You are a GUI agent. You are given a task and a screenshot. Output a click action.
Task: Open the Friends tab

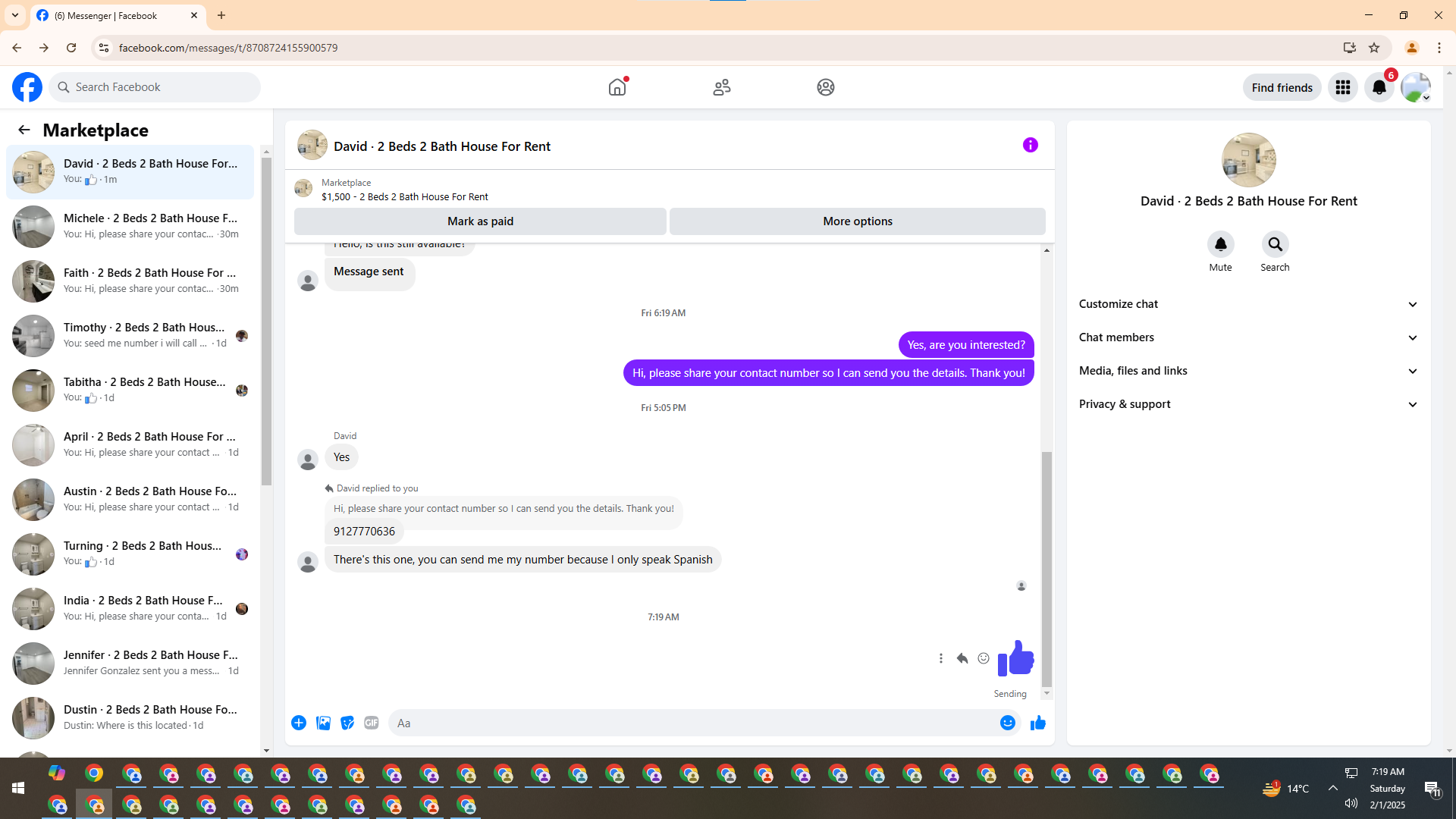pyautogui.click(x=721, y=87)
